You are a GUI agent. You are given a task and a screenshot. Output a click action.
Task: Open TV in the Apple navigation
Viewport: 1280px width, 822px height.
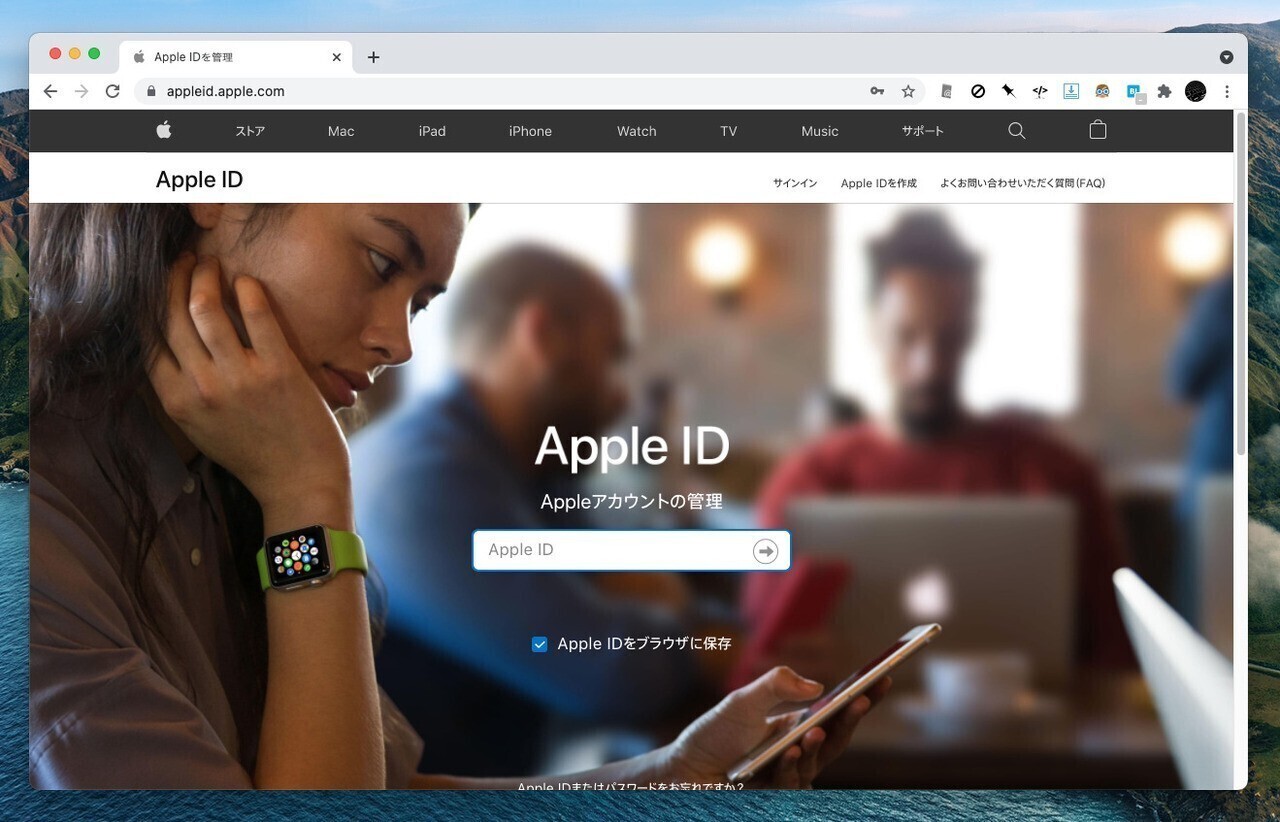pos(728,131)
